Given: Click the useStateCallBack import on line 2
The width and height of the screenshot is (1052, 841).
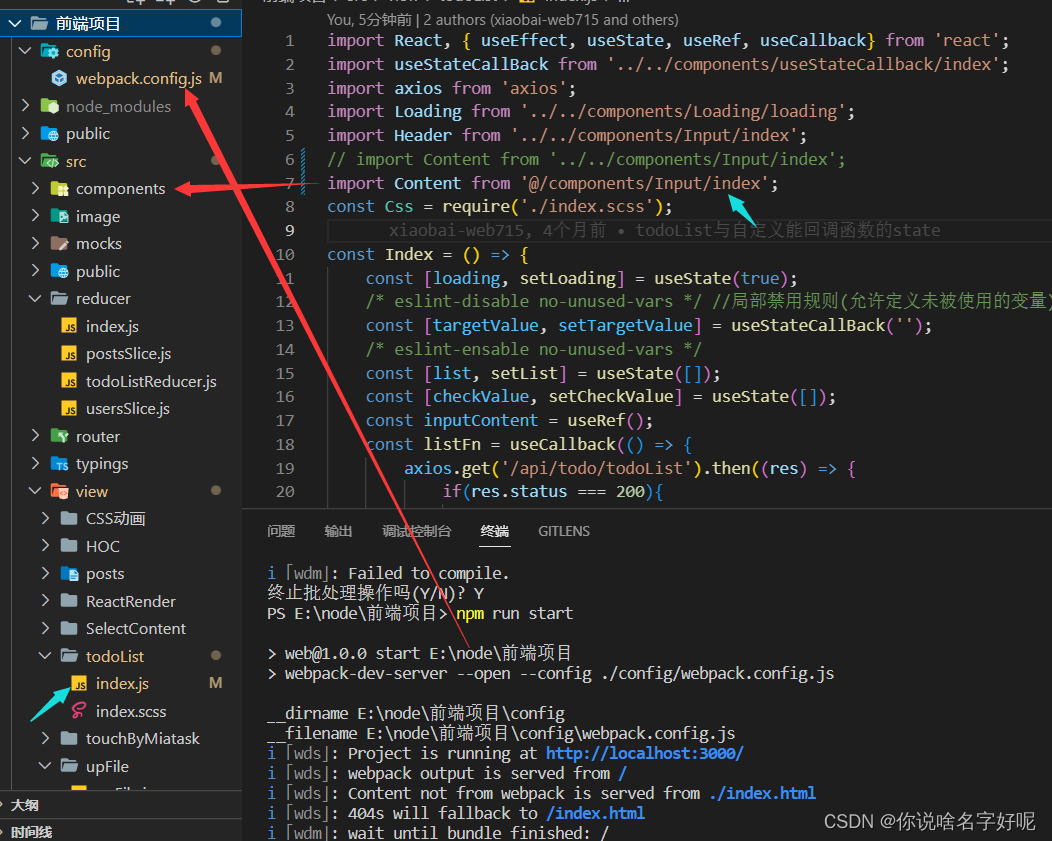Looking at the screenshot, I should click(x=471, y=64).
